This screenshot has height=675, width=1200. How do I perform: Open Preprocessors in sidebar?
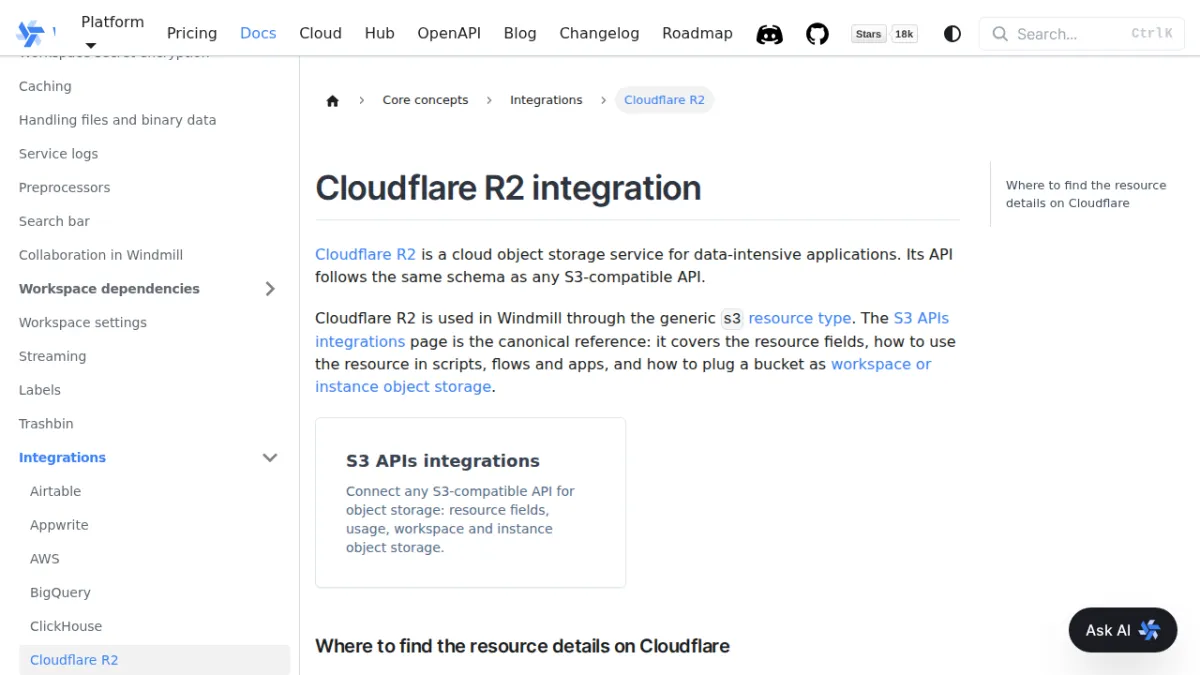[x=64, y=188]
